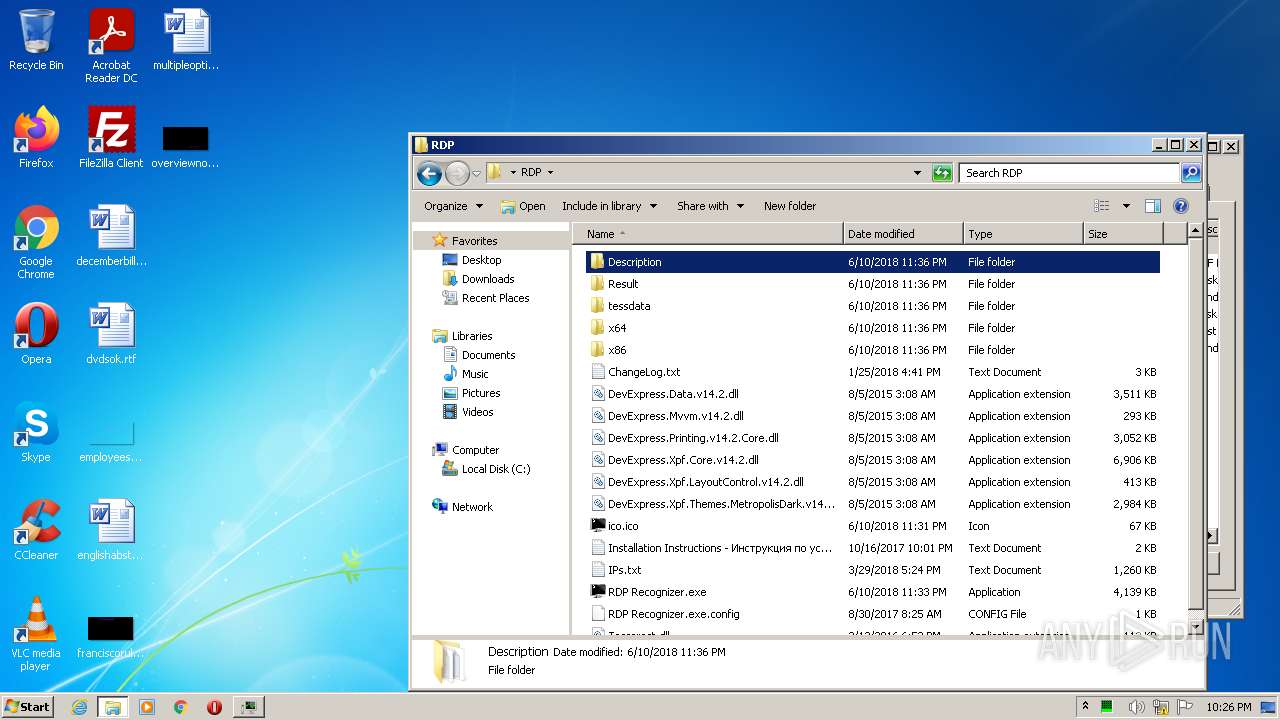
Task: Open the Recycle Bin desktop icon
Action: tap(36, 40)
